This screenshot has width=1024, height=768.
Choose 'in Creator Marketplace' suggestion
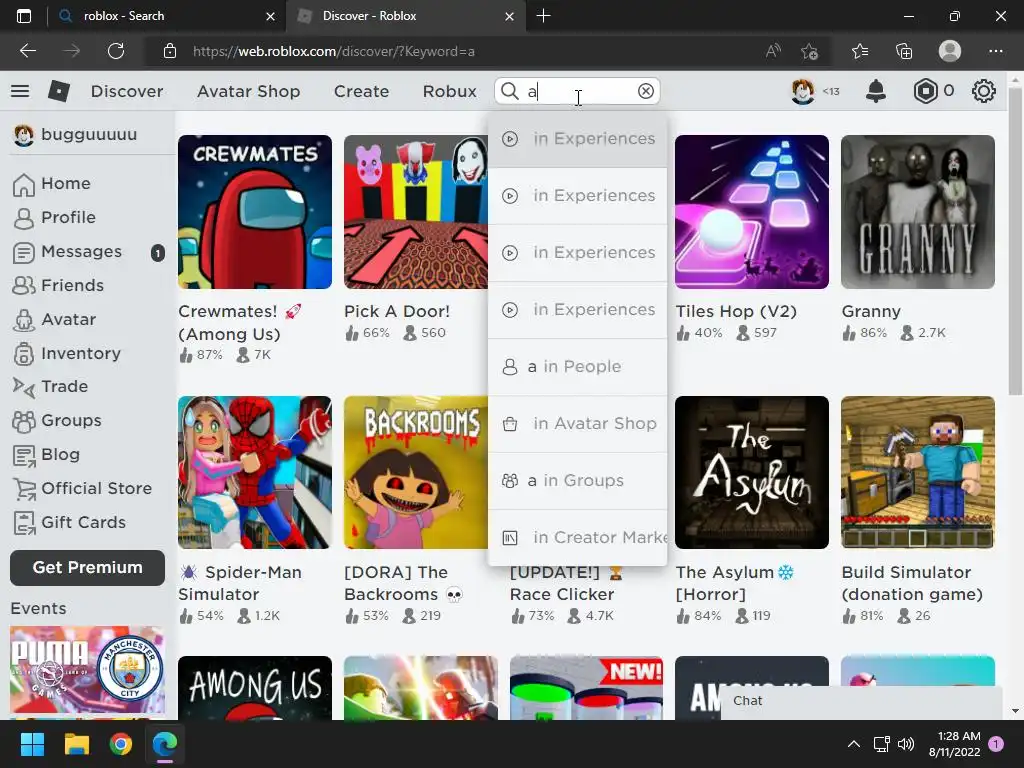pos(577,537)
